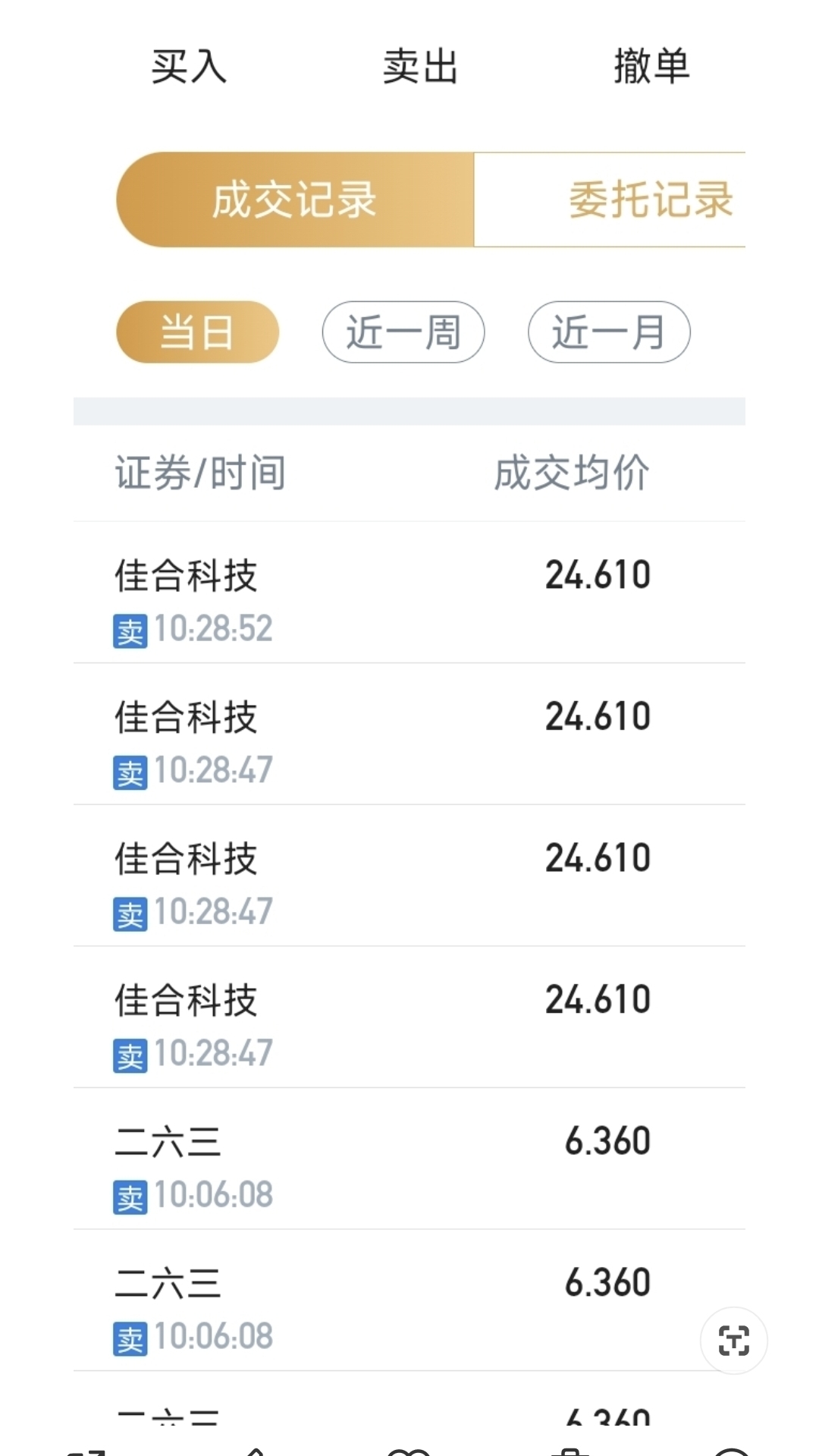This screenshot has width=819, height=1456.
Task: Tap the text-scan floating icon
Action: point(733,1341)
